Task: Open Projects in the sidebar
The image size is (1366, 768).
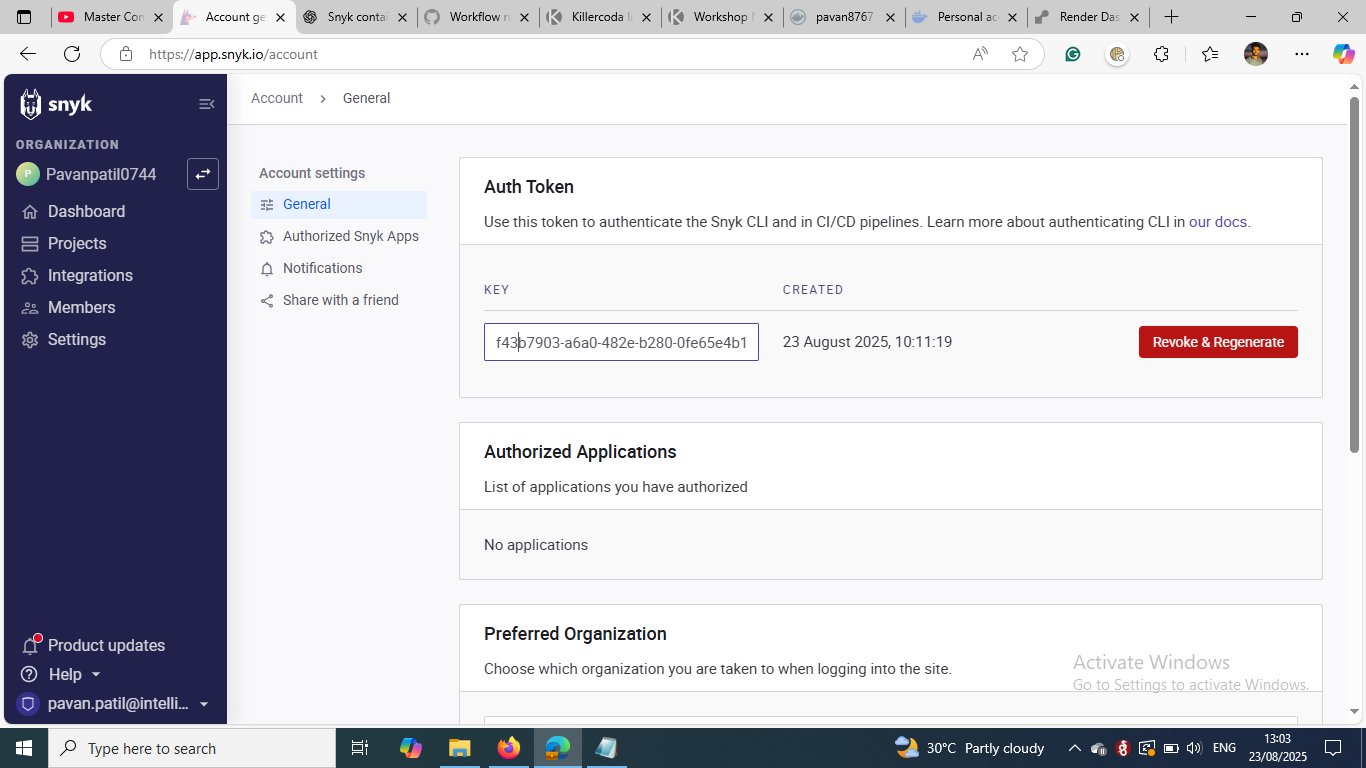Action: click(x=76, y=243)
